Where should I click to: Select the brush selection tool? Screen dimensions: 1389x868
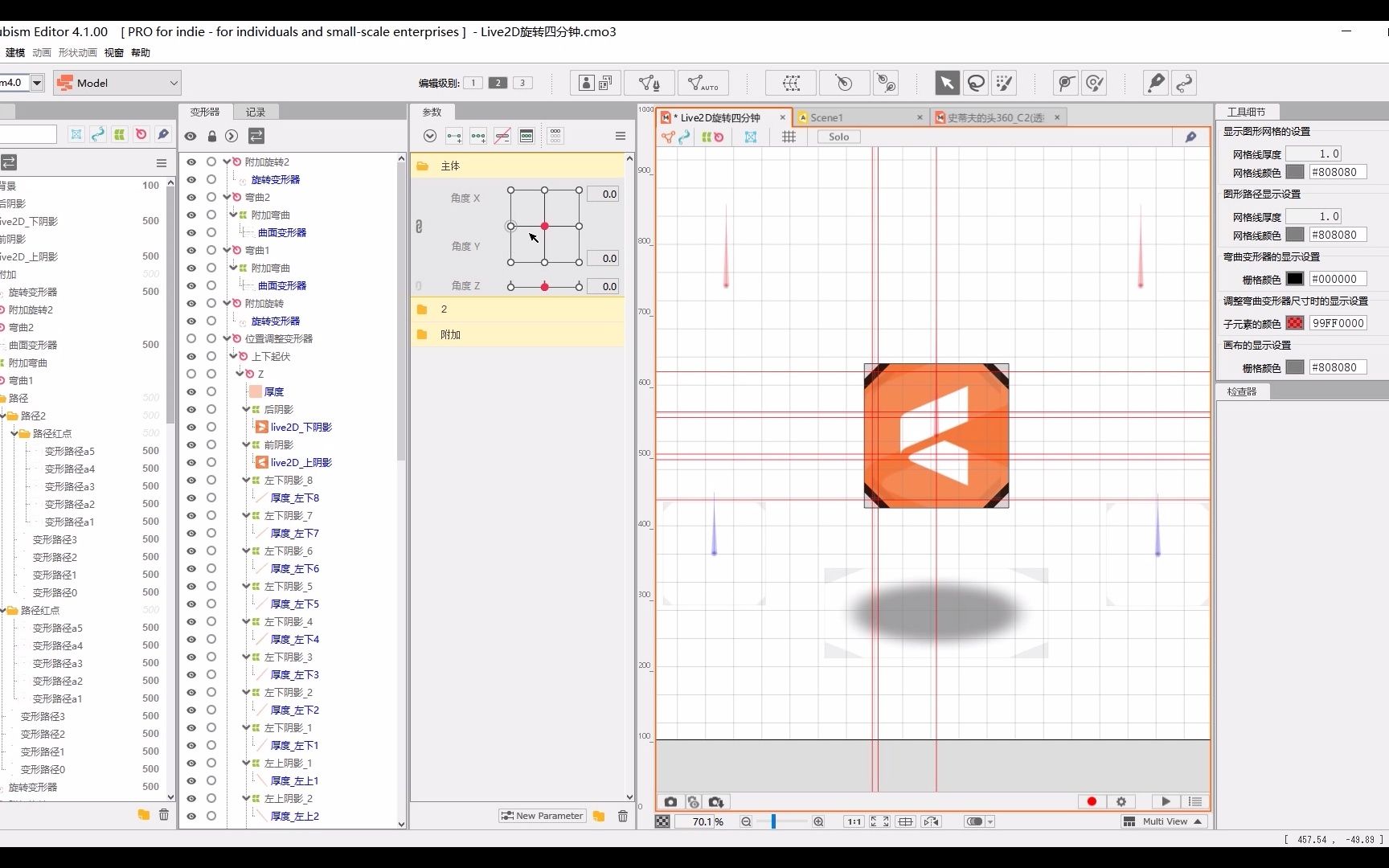pos(1004,83)
